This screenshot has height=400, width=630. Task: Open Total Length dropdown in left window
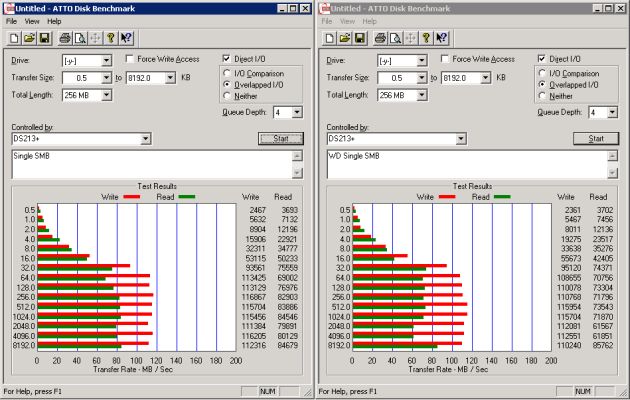click(106, 95)
